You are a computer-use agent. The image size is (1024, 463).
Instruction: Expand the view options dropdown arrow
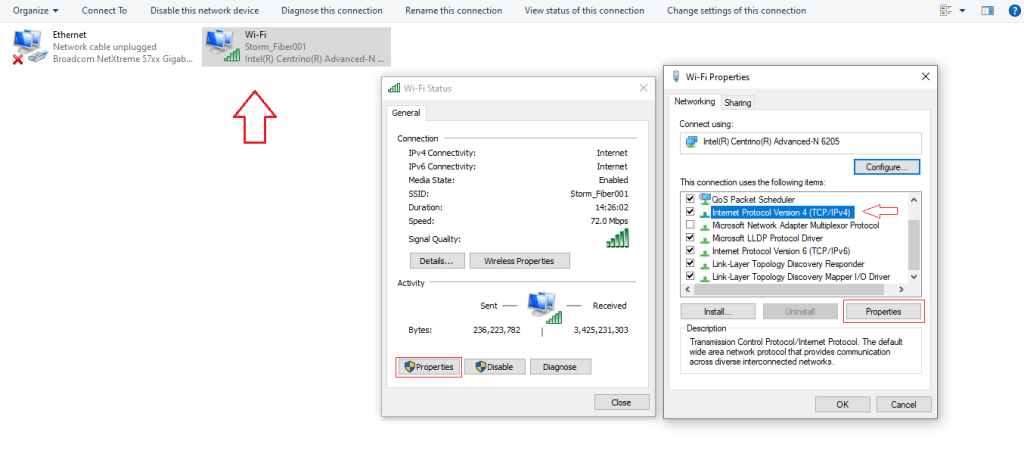click(x=962, y=10)
